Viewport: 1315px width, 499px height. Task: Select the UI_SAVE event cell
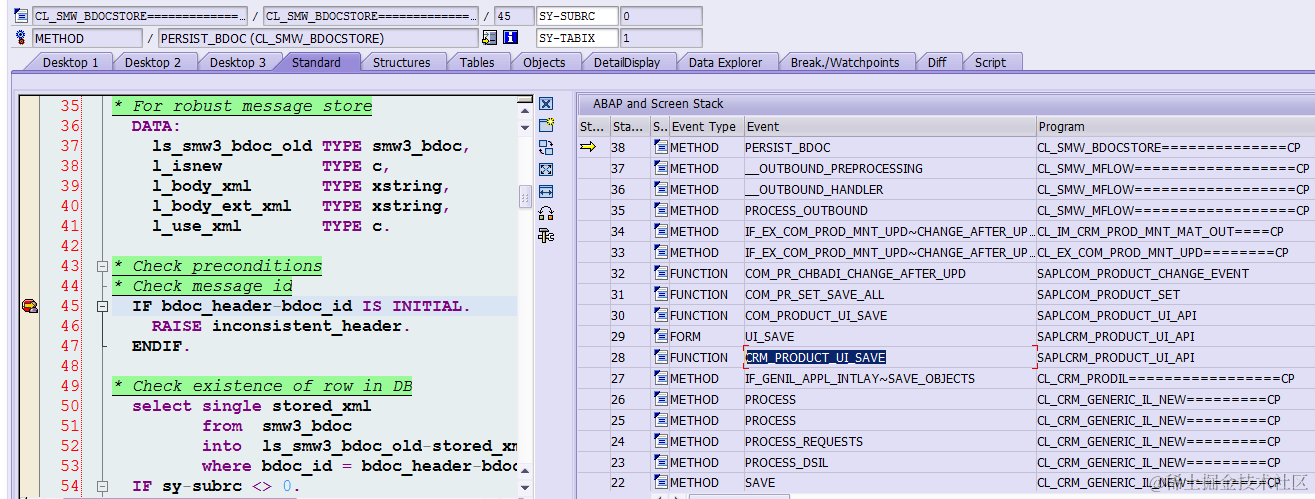click(889, 336)
